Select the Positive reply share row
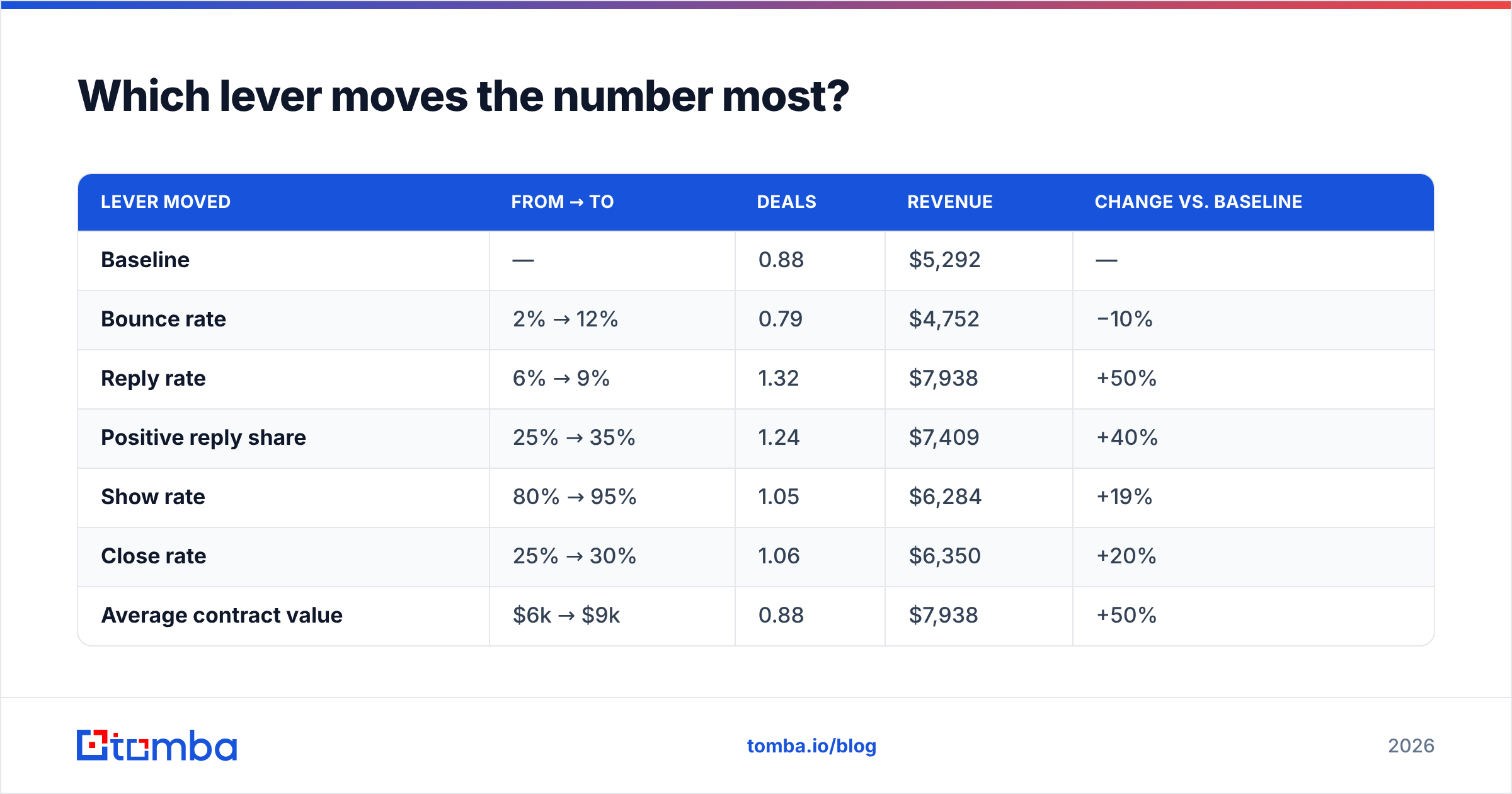Screen dimensions: 1512x794 pos(756,438)
